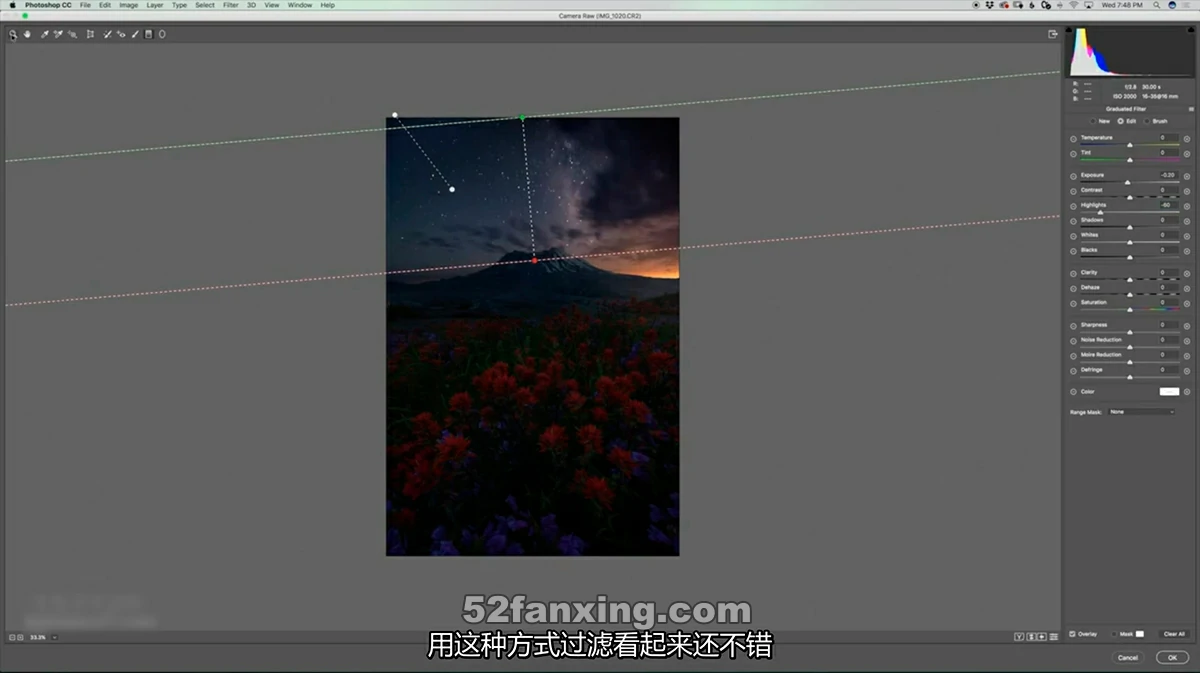
Task: Open the Edit menu
Action: (105, 5)
